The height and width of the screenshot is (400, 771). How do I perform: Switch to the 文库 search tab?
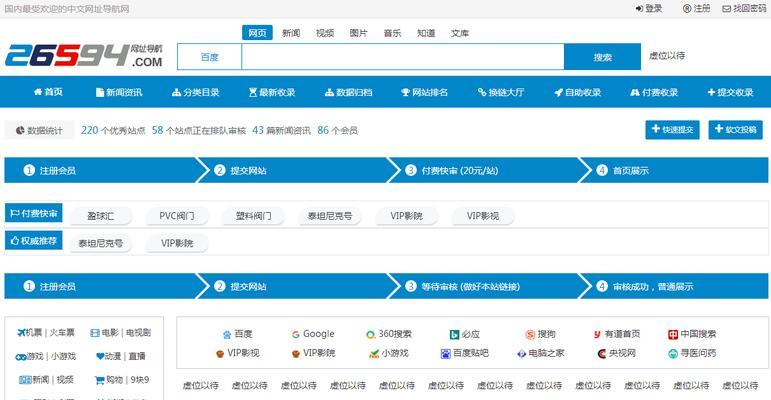(460, 33)
